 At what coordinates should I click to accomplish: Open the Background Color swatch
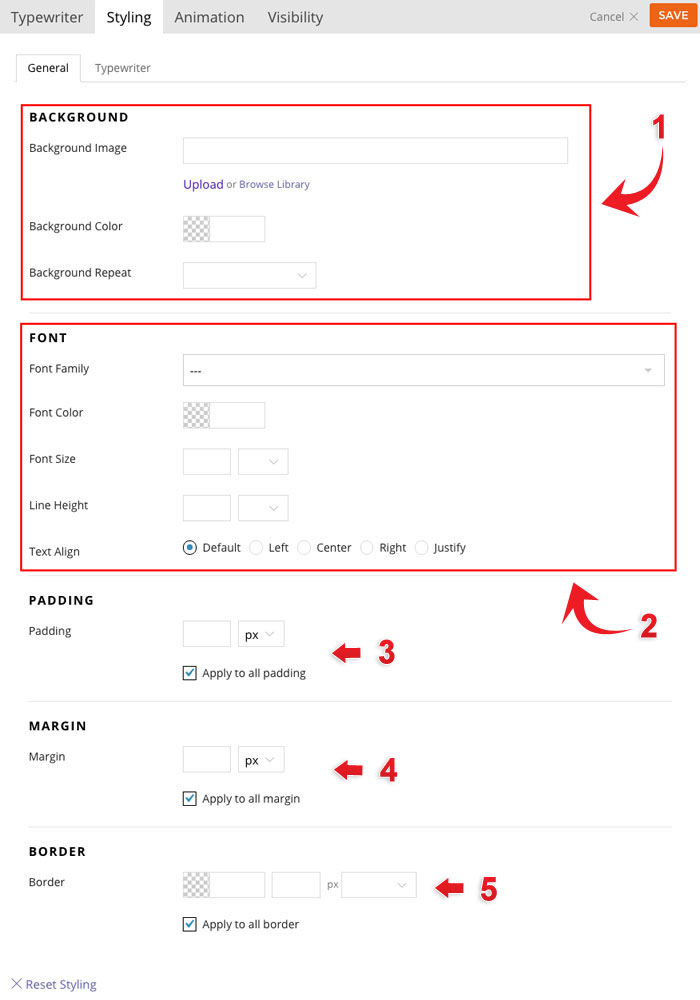[x=197, y=229]
